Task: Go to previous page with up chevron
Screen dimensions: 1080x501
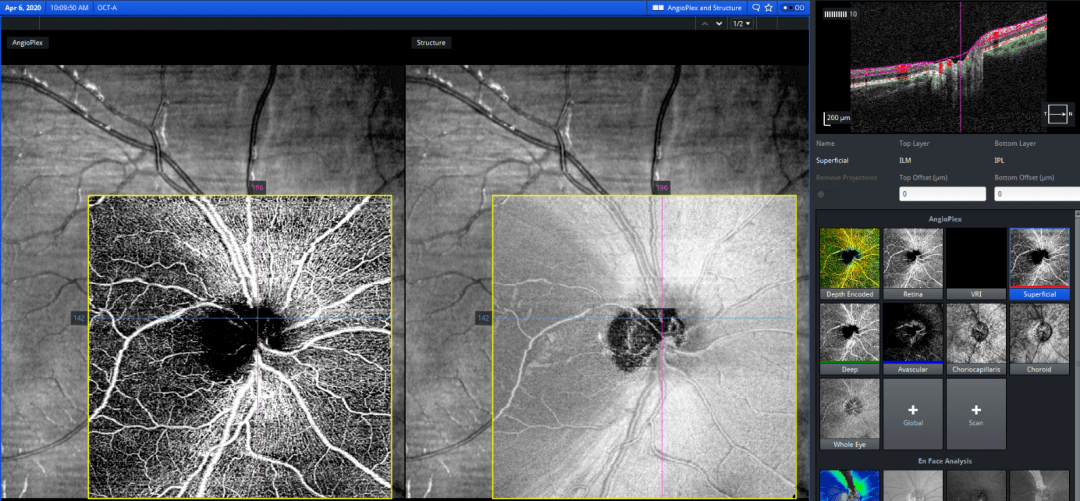Action: click(x=704, y=23)
